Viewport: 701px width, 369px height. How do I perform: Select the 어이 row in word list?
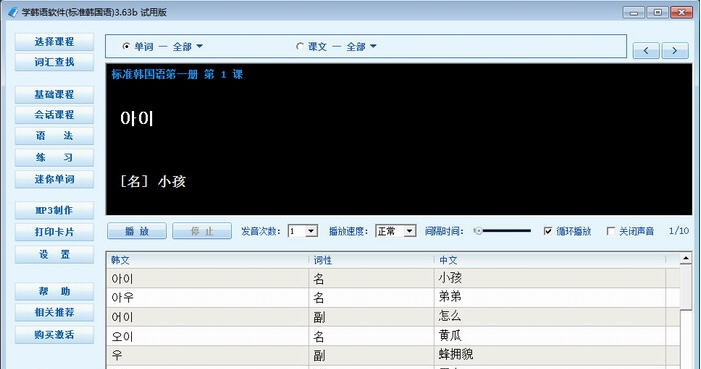pyautogui.click(x=393, y=317)
